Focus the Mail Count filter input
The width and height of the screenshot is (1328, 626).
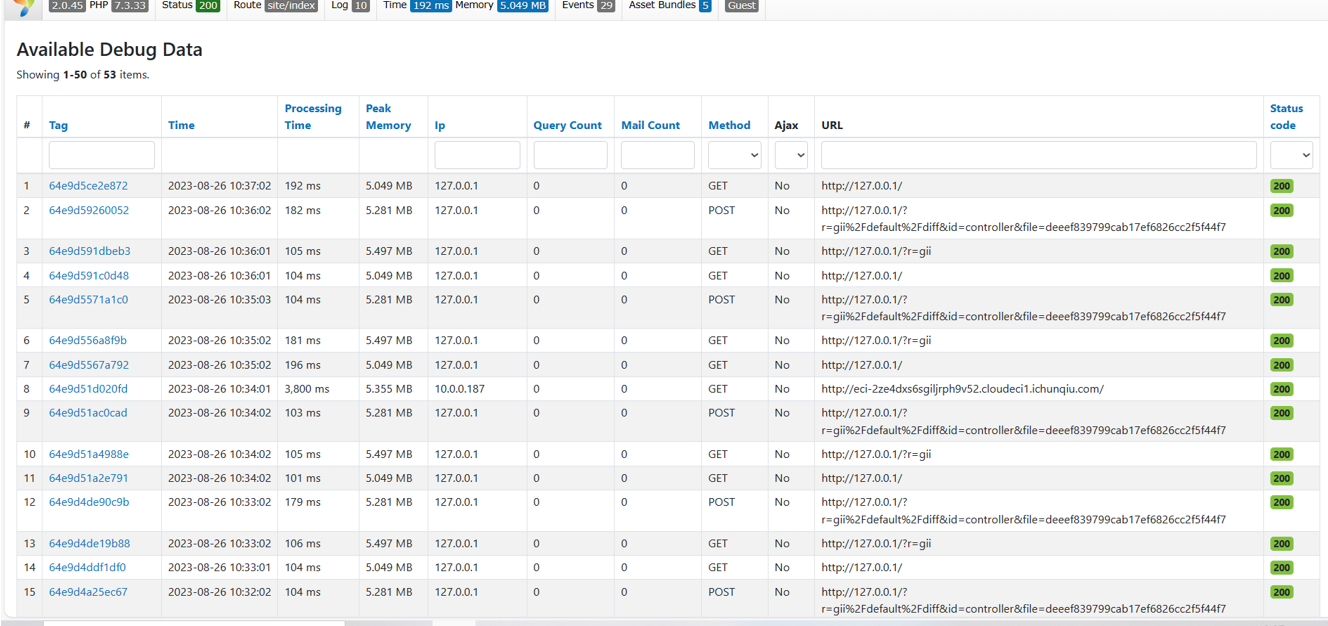pos(658,155)
